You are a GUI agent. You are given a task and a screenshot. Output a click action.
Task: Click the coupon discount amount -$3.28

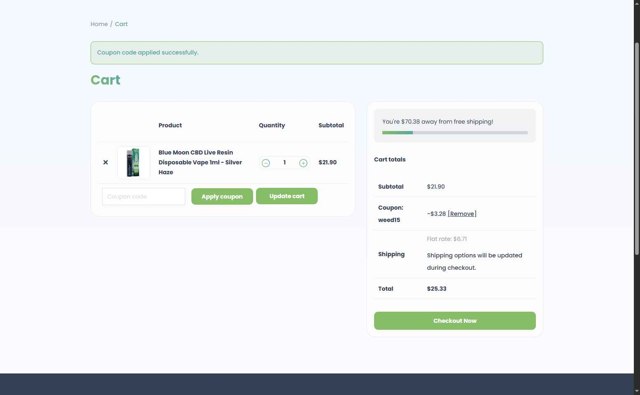click(436, 213)
